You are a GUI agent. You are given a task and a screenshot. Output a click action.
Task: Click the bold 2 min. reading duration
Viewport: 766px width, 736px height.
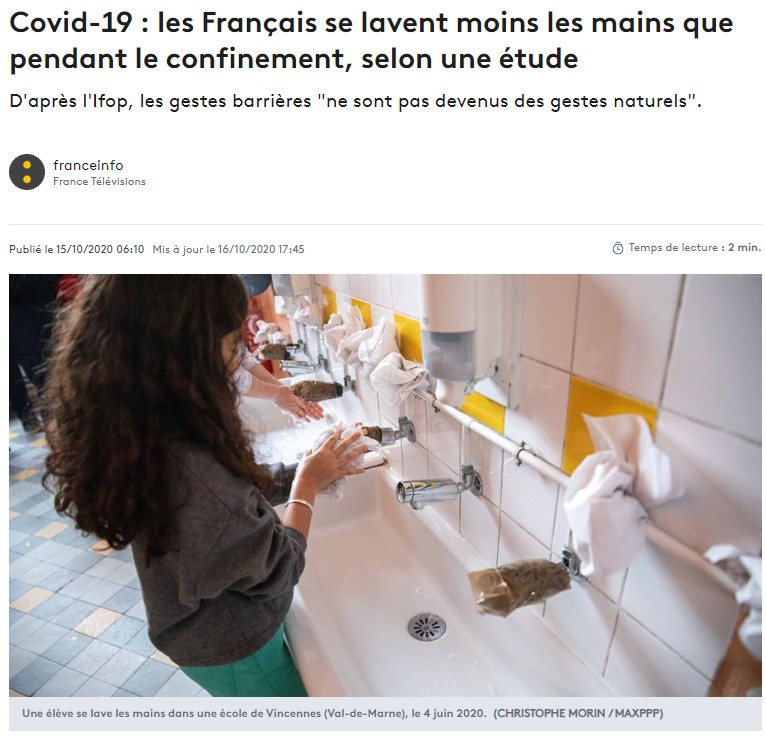(x=745, y=248)
